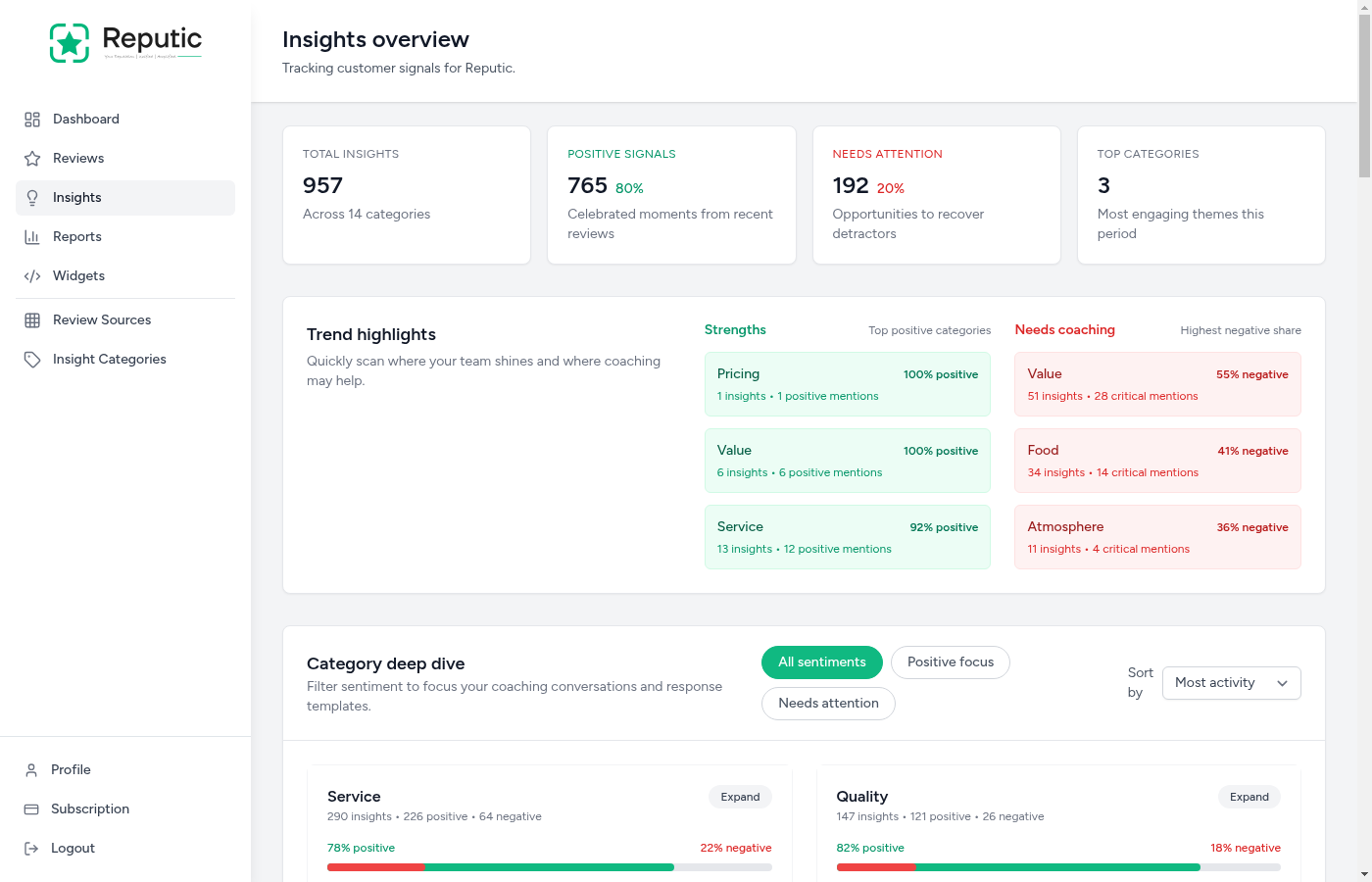
Task: Expand the Service category card
Action: pyautogui.click(x=740, y=797)
